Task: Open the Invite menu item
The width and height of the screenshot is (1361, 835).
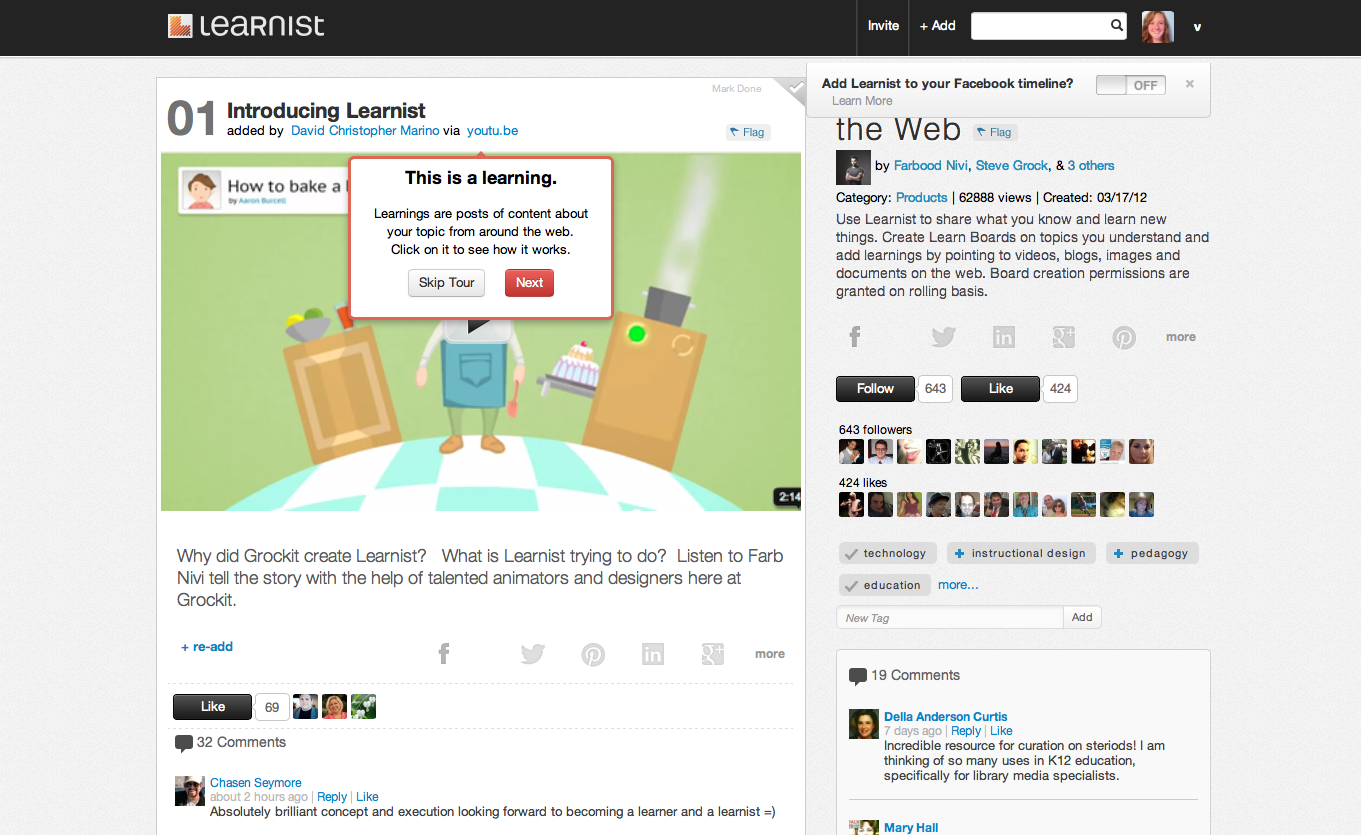Action: tap(883, 26)
